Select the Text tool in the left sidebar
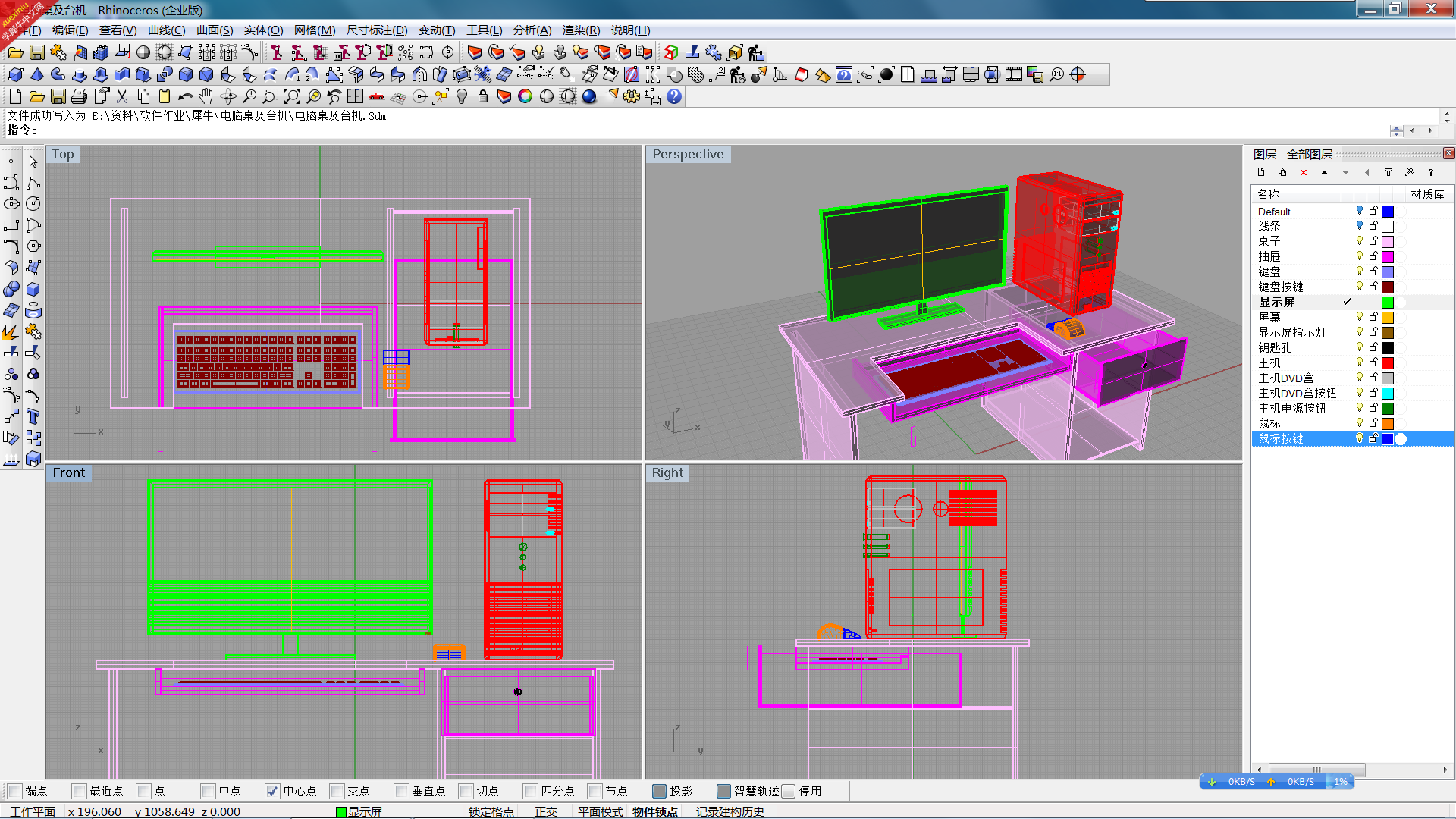The image size is (1456, 819). 33,417
